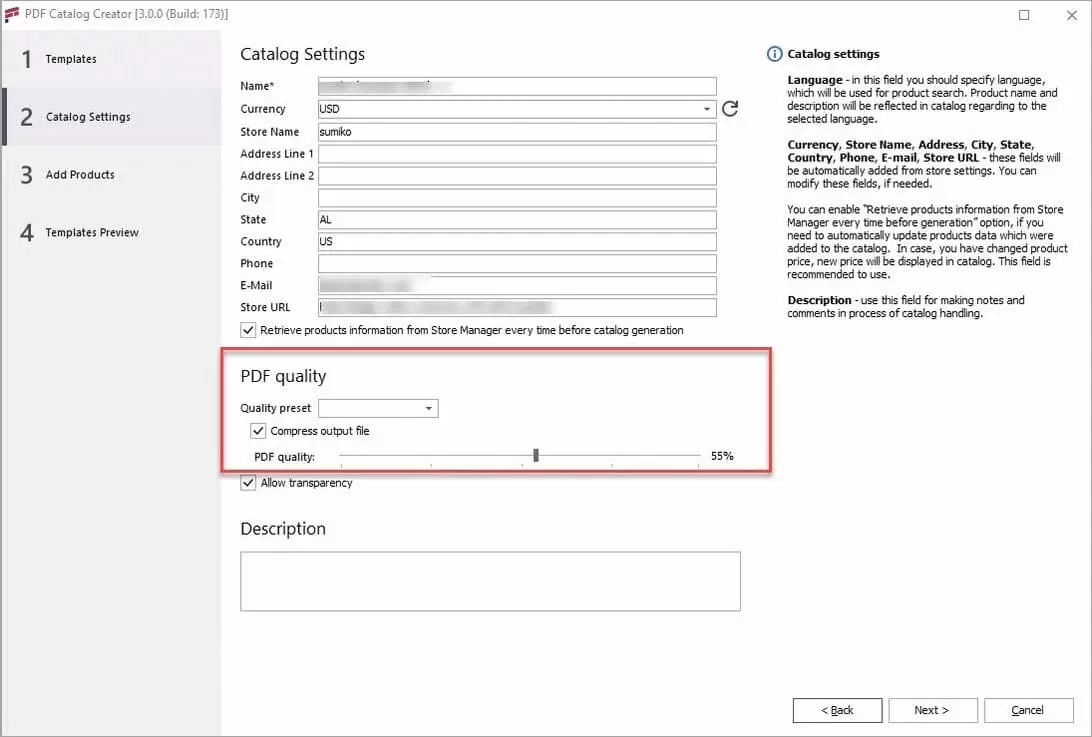Image resolution: width=1092 pixels, height=737 pixels.
Task: Click the refresh icon beside Currency
Action: coord(730,109)
